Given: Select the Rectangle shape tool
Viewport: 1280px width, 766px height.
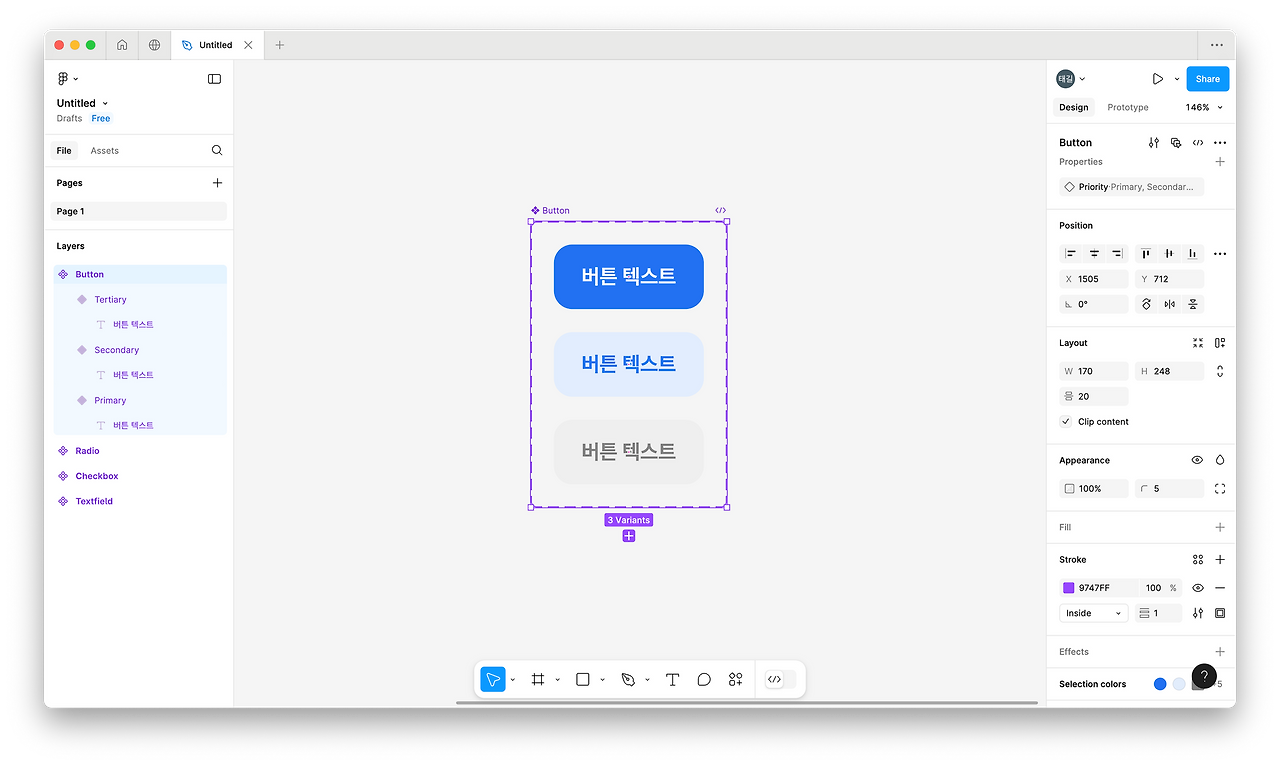Looking at the screenshot, I should coord(583,679).
